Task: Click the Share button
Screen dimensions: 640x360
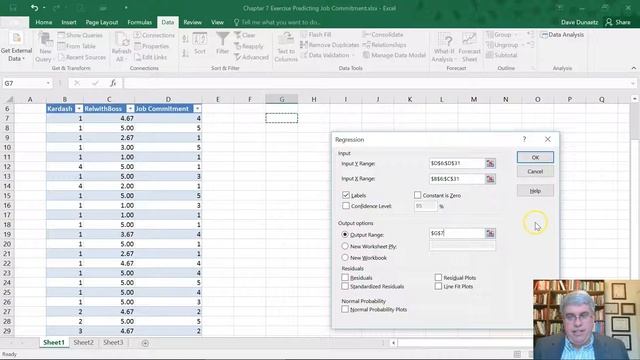Action: point(618,22)
